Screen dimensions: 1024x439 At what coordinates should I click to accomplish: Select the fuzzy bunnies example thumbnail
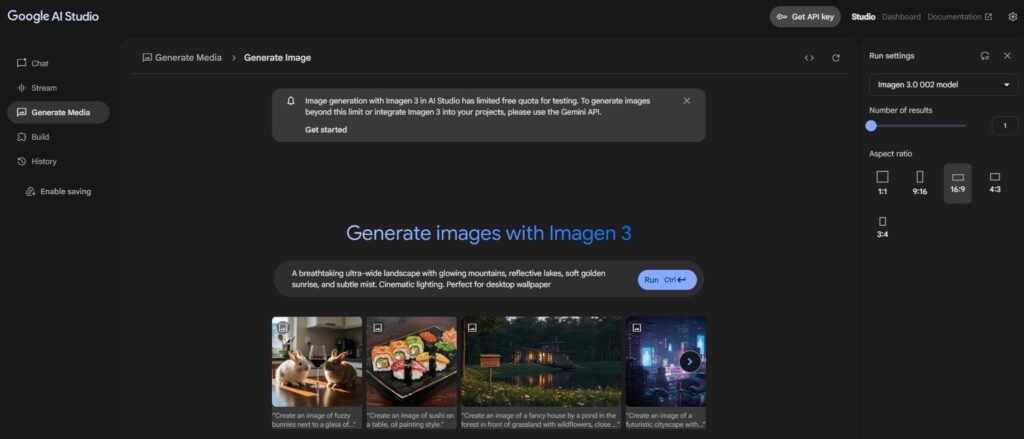coord(317,362)
